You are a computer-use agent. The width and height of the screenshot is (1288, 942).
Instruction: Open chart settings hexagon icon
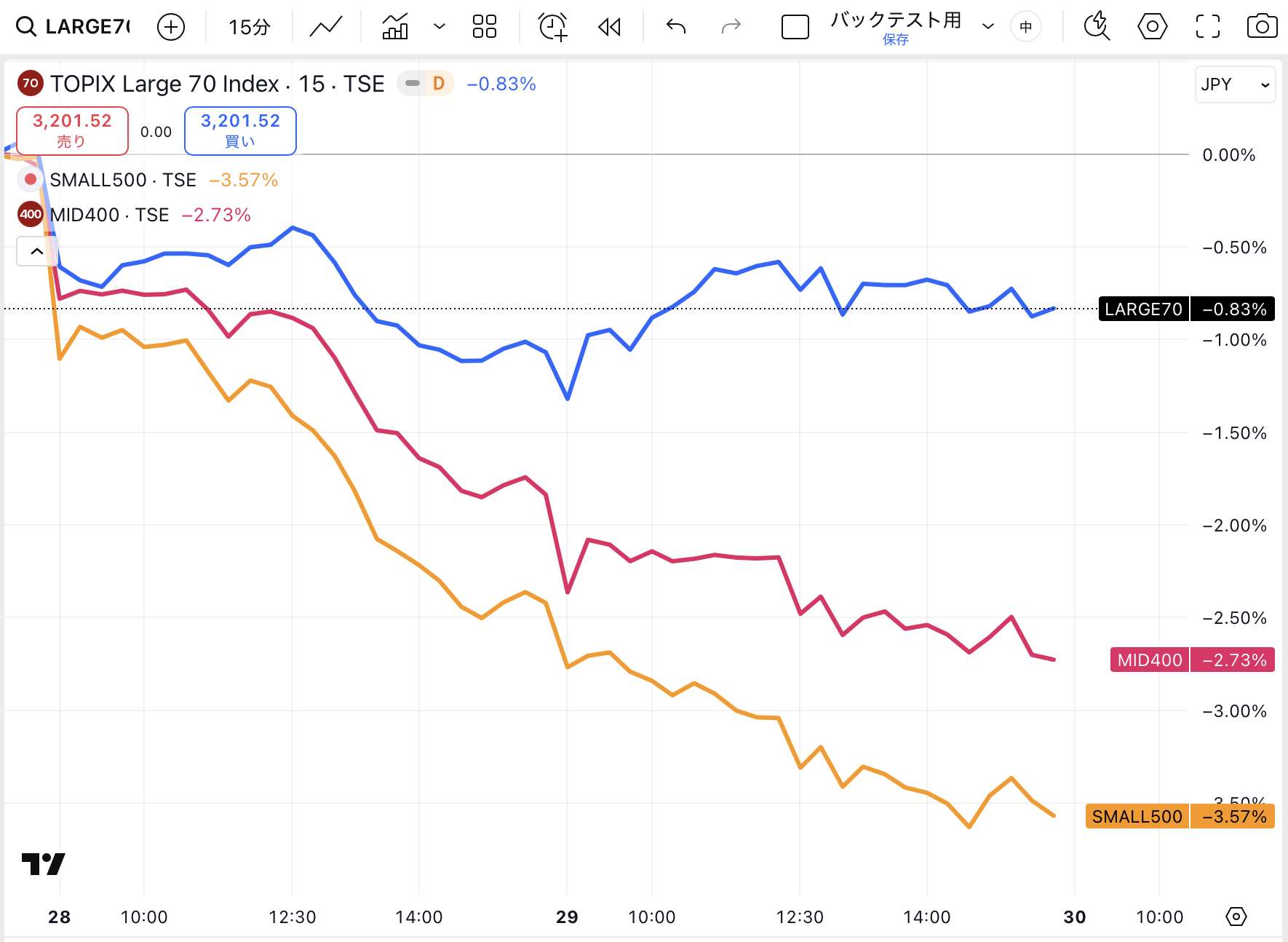(x=1152, y=27)
